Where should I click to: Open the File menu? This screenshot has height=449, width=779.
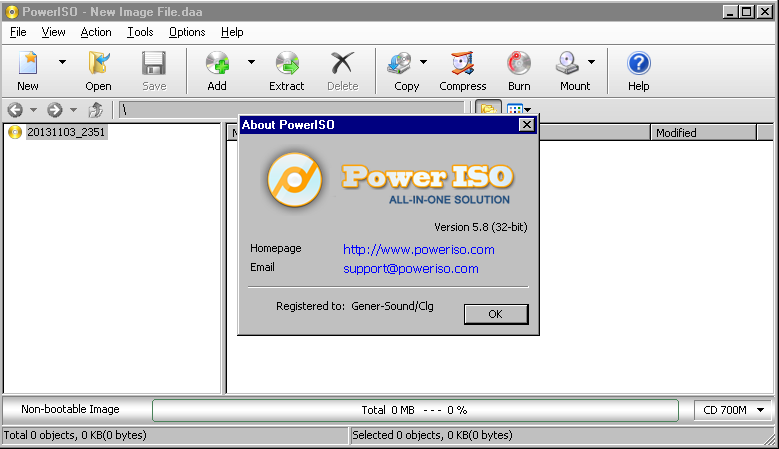(x=18, y=32)
